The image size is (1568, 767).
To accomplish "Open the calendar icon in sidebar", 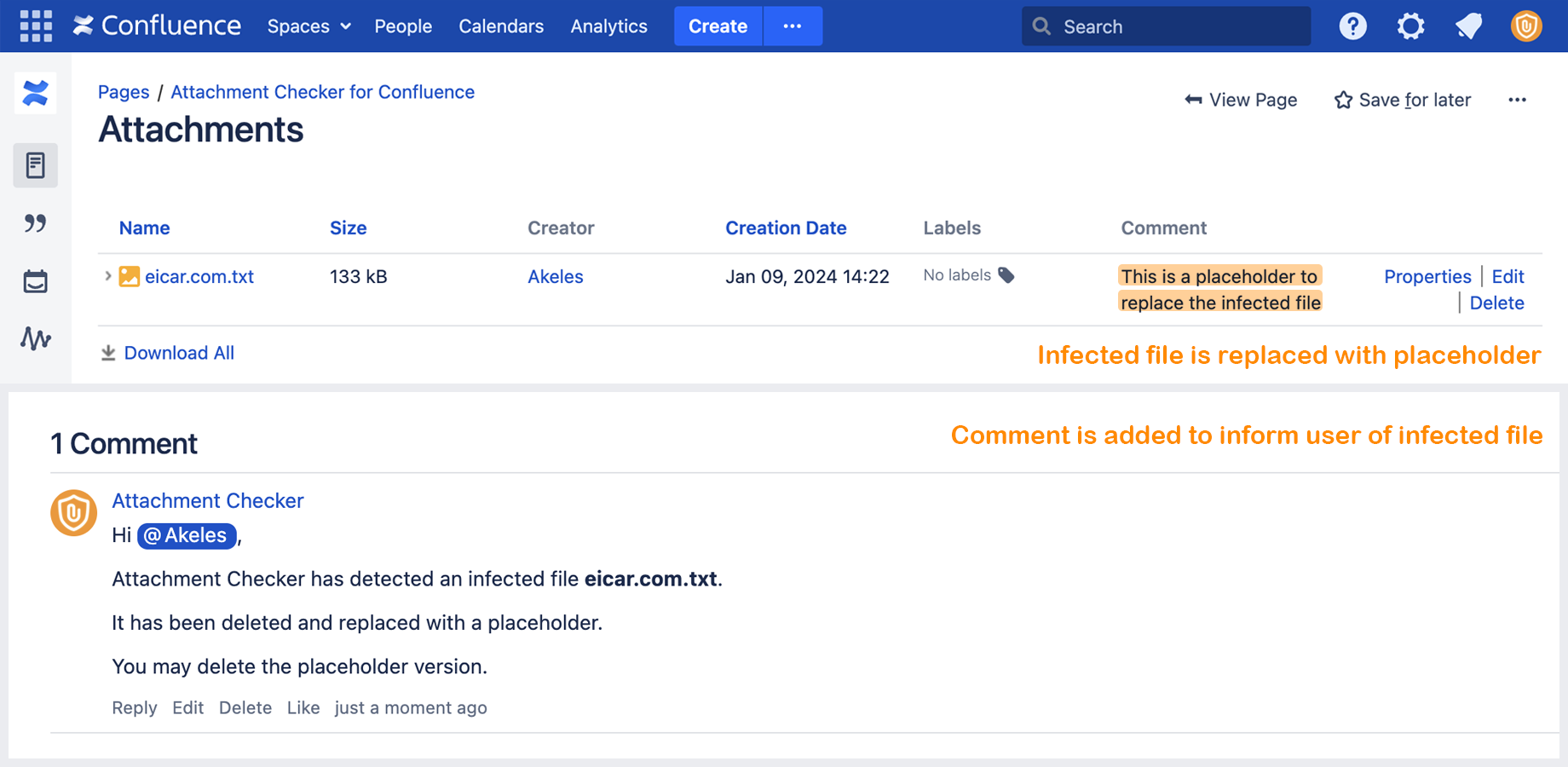I will coord(36,281).
